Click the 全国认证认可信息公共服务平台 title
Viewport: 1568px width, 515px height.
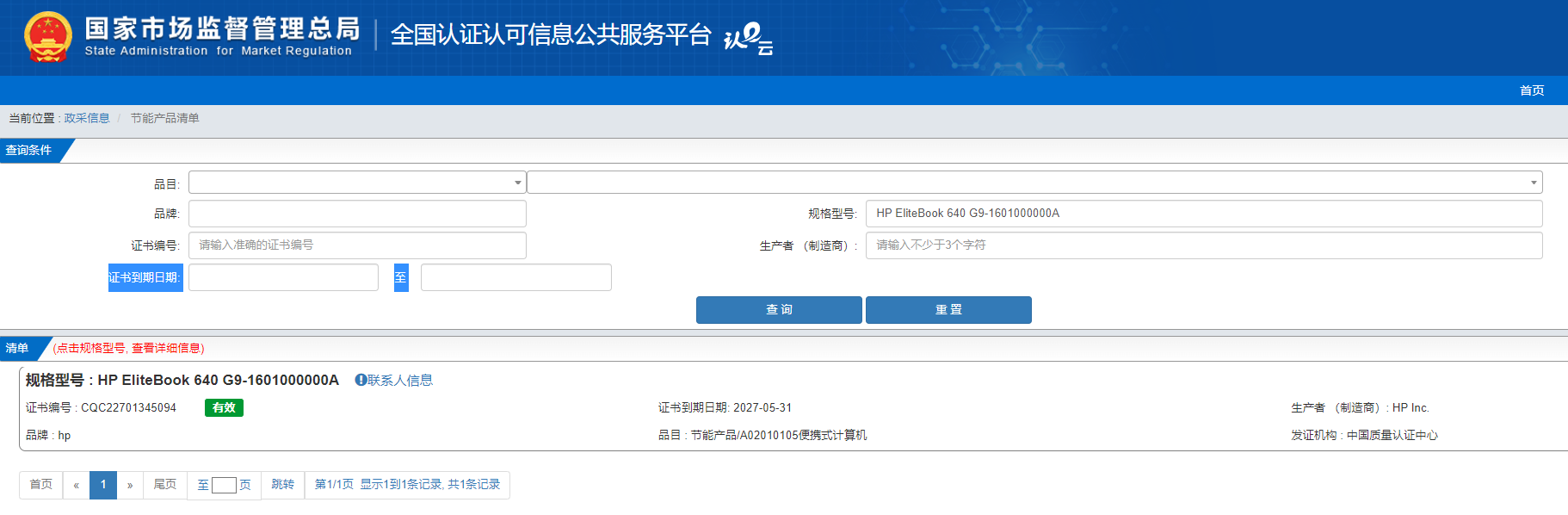(551, 34)
